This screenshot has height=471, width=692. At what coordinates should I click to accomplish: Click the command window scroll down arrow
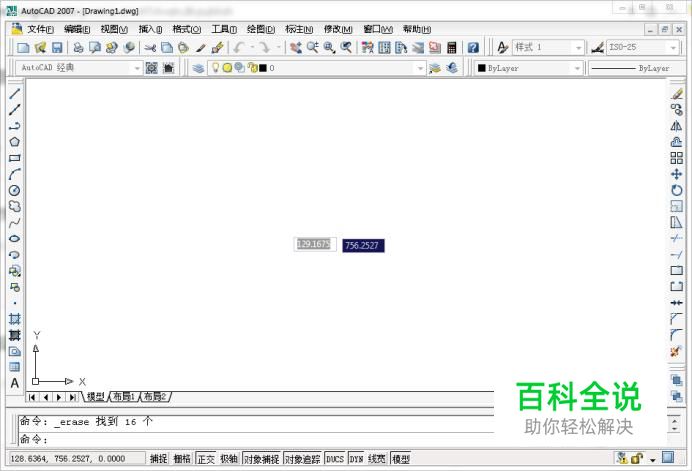pyautogui.click(x=674, y=429)
